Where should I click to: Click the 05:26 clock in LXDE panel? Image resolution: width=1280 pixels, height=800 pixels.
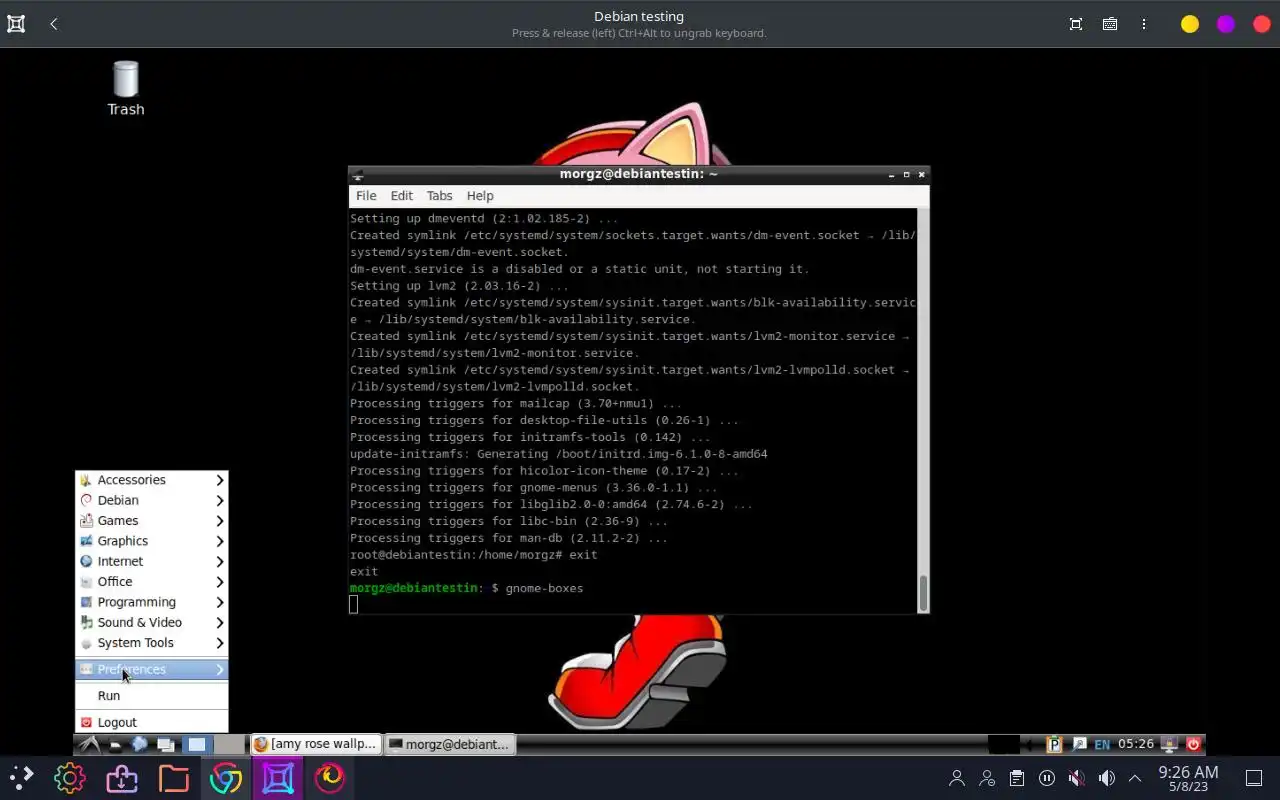(1136, 744)
